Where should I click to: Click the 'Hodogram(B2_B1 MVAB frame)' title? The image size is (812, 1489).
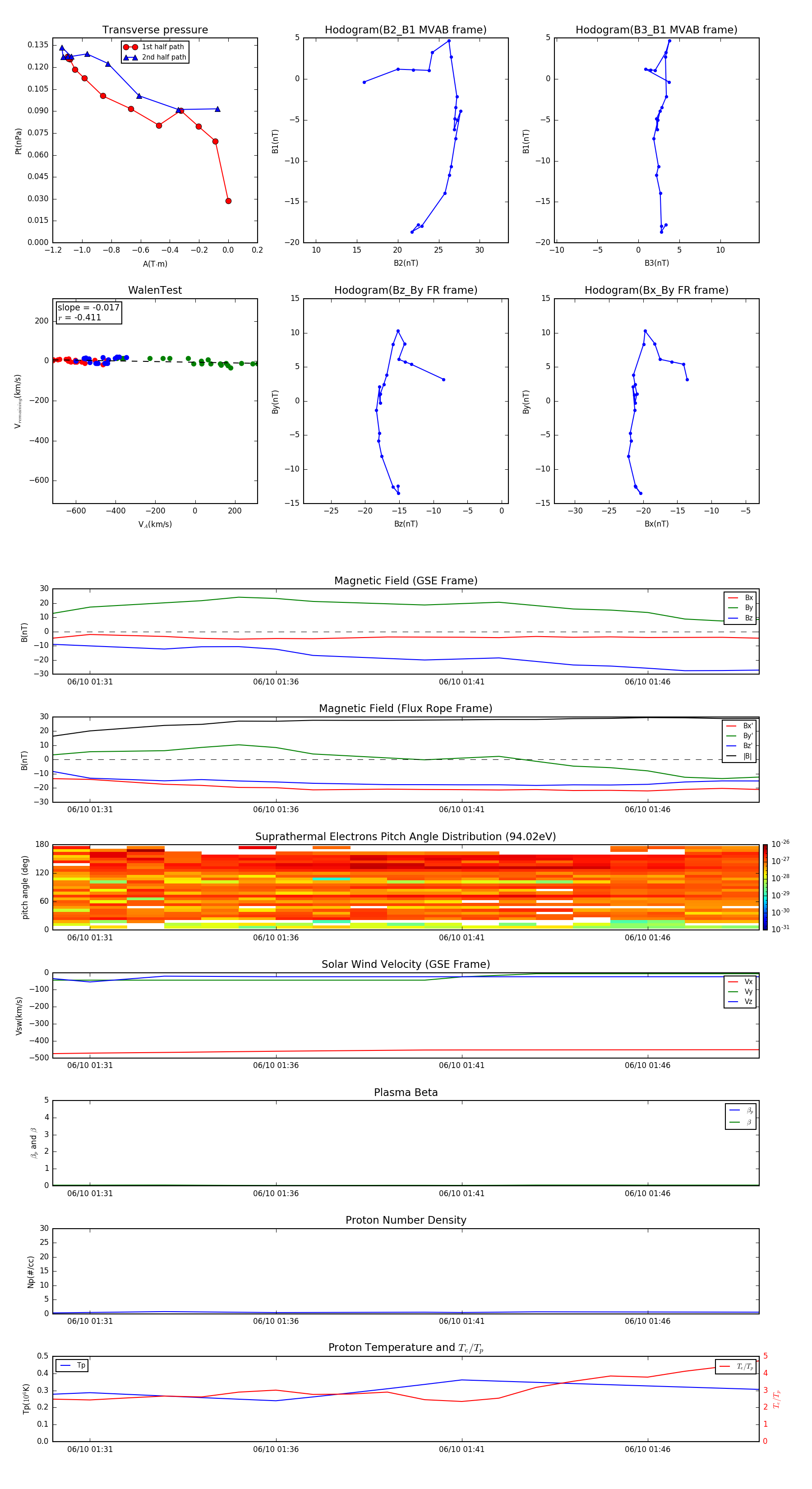point(406,30)
